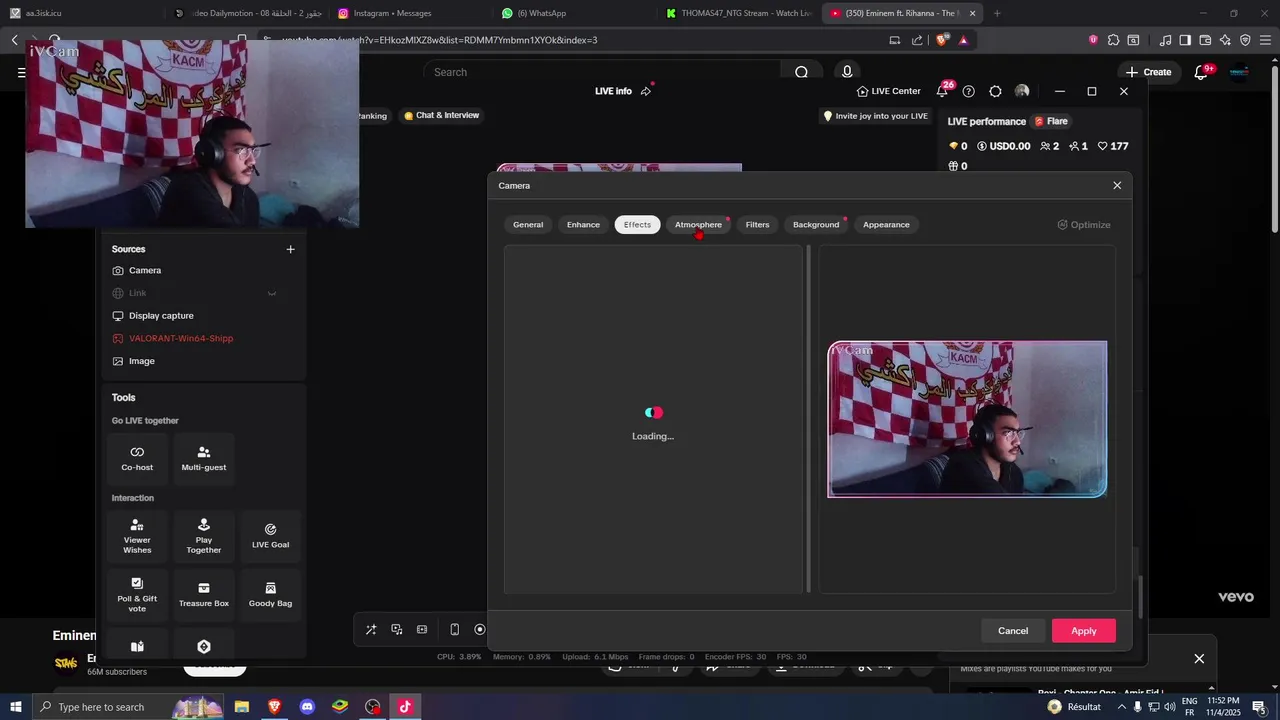Switch to the Atmosphere tab
The height and width of the screenshot is (720, 1280).
coord(698,225)
